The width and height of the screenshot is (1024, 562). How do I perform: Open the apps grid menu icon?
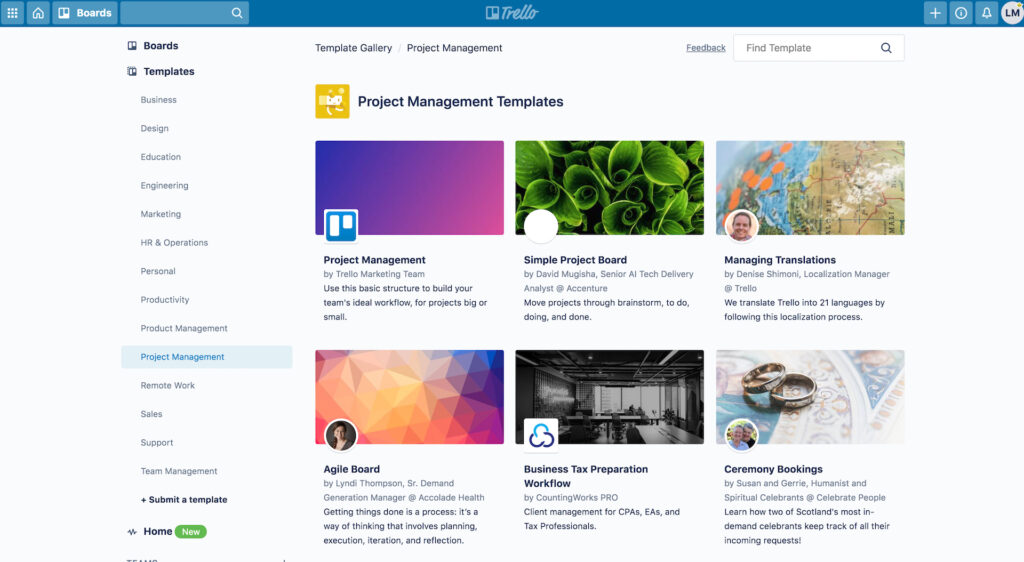point(12,13)
